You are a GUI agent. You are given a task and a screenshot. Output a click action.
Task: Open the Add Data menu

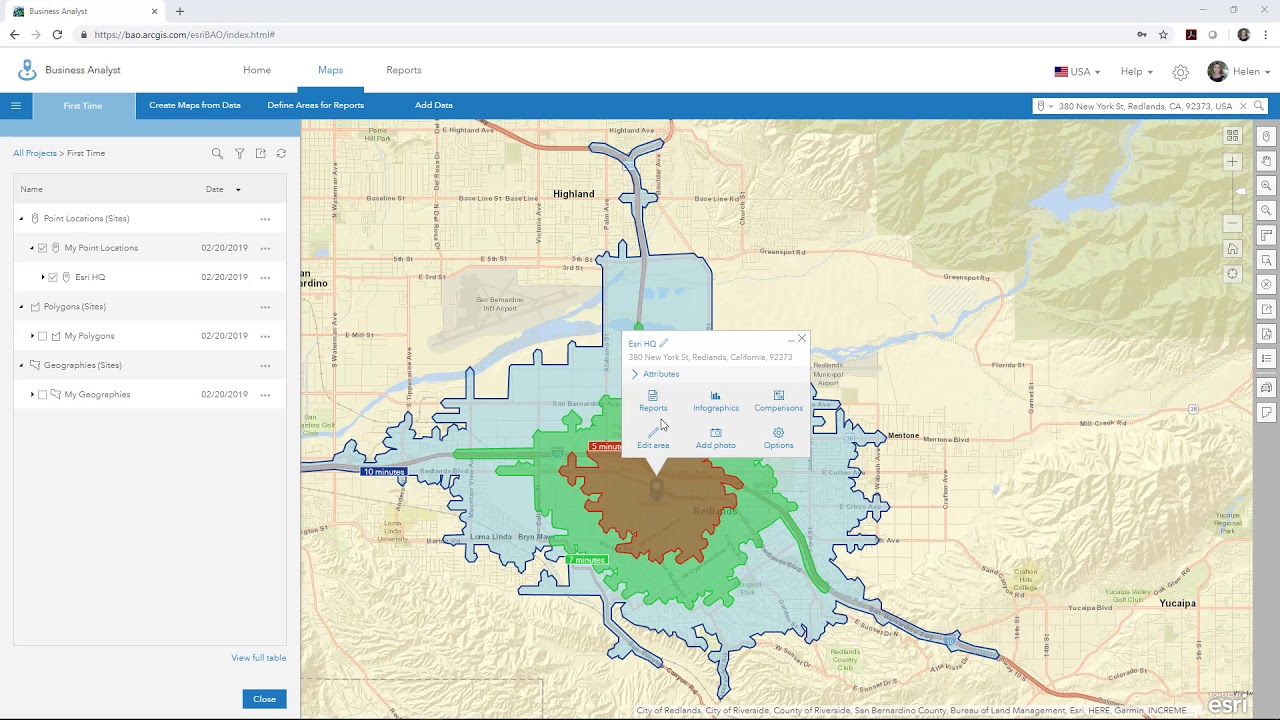point(434,105)
